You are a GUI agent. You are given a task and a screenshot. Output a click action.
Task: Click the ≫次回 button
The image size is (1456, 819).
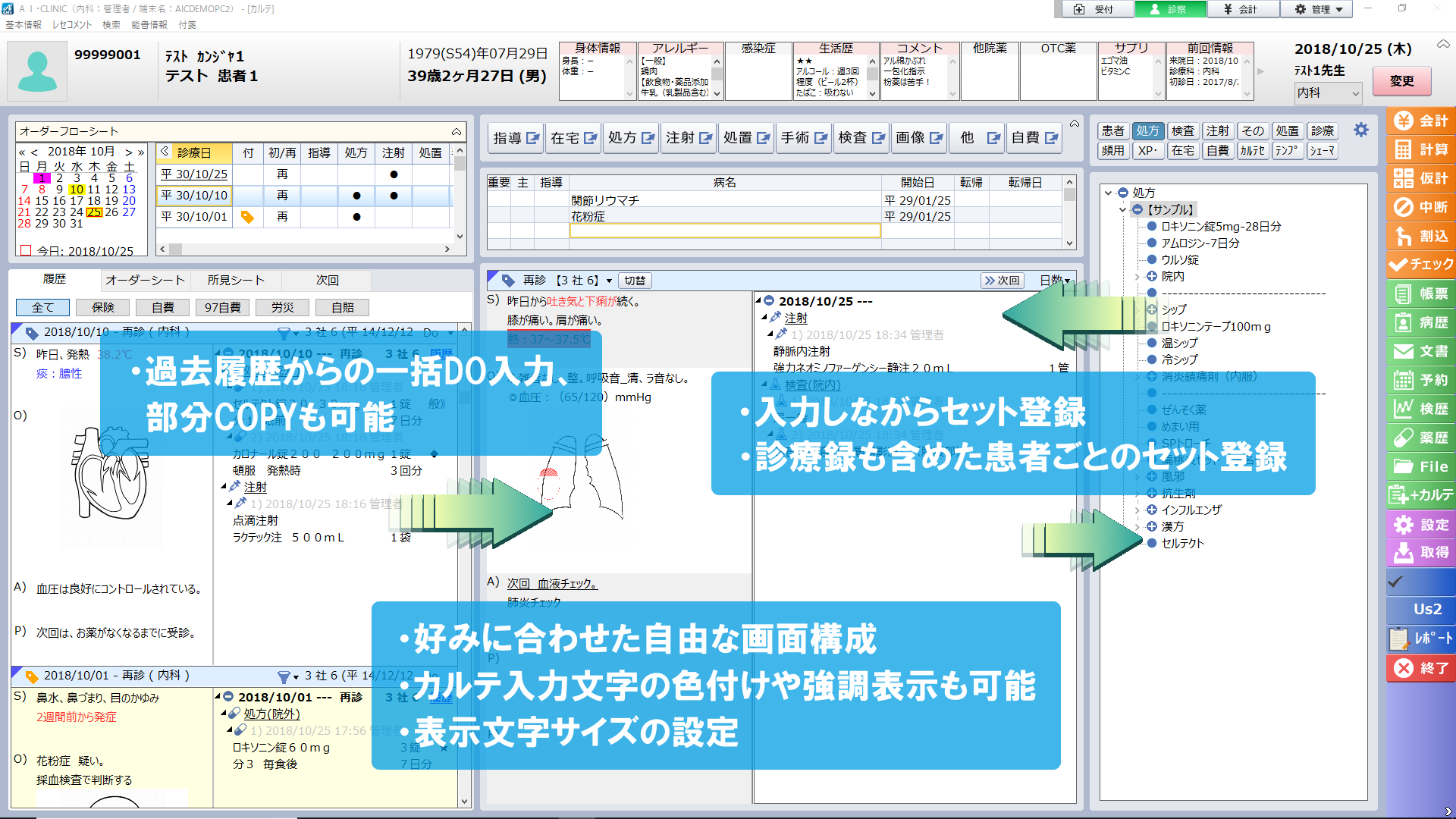(1003, 281)
